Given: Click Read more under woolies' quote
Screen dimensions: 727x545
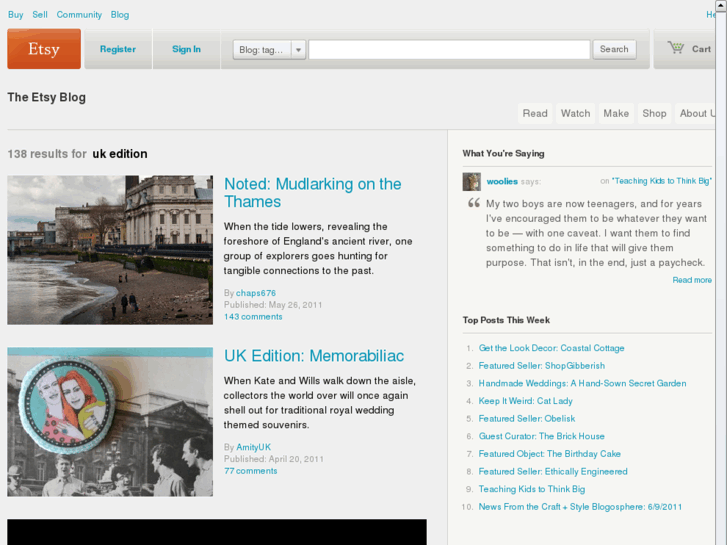Looking at the screenshot, I should pyautogui.click(x=692, y=280).
